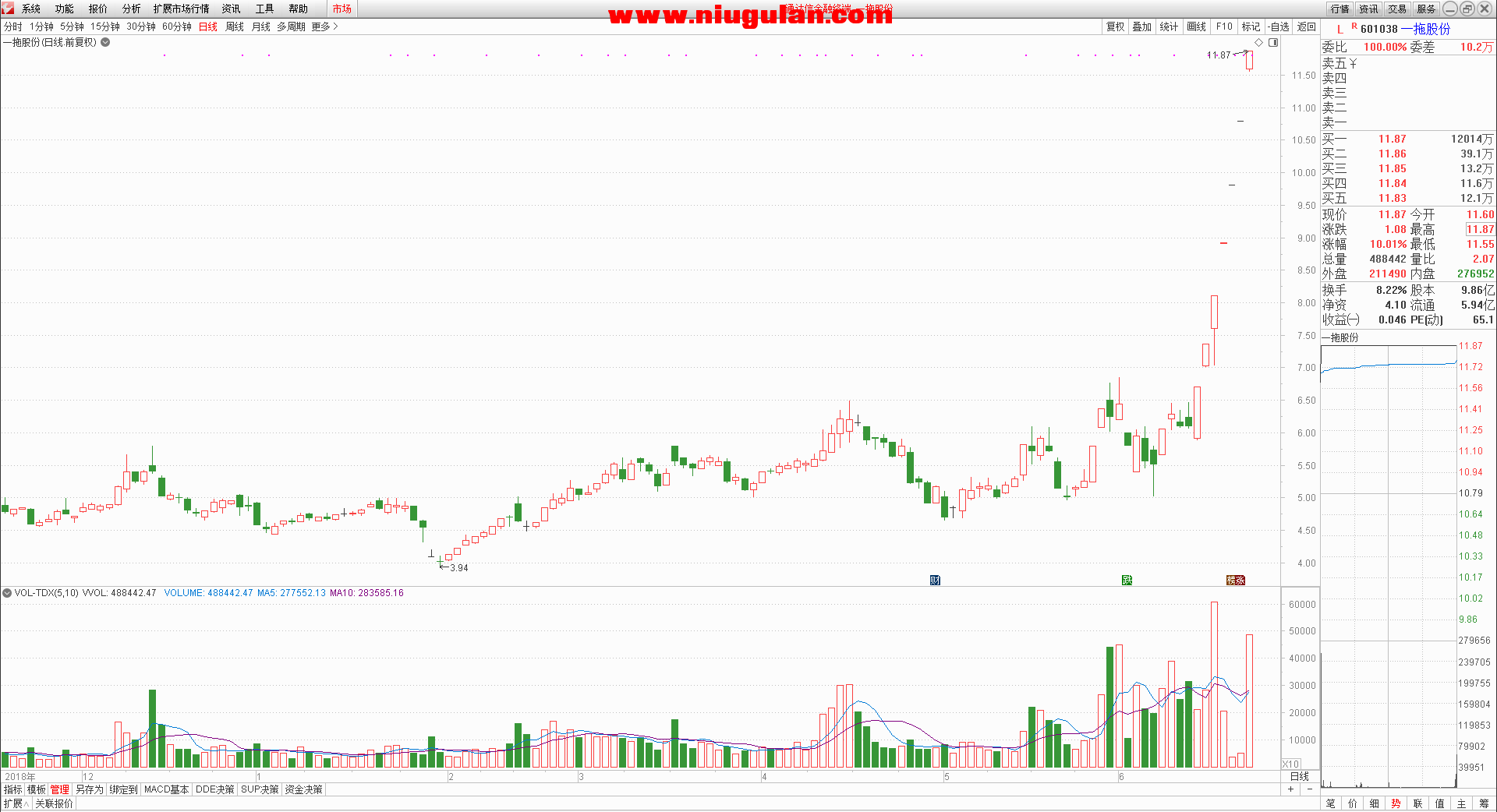This screenshot has height=812, width=1497.
Task: Switch to 5分钟 period
Action: coord(73,26)
